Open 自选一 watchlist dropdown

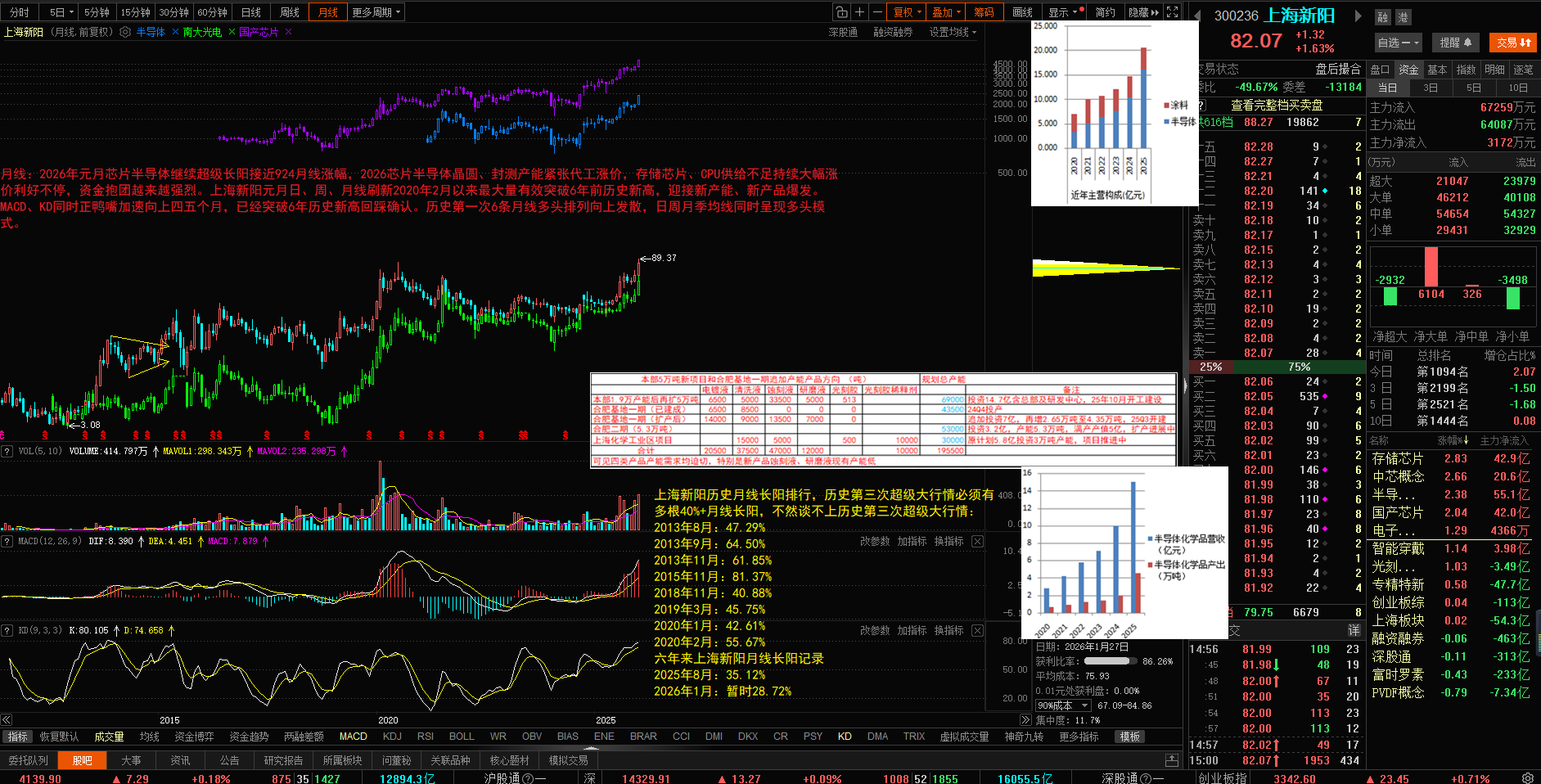tap(1399, 43)
